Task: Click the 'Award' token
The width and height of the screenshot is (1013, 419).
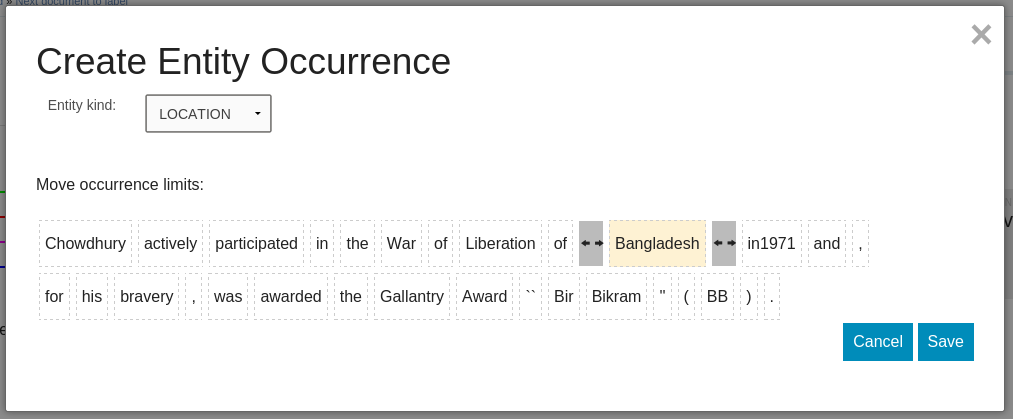Action: [484, 296]
